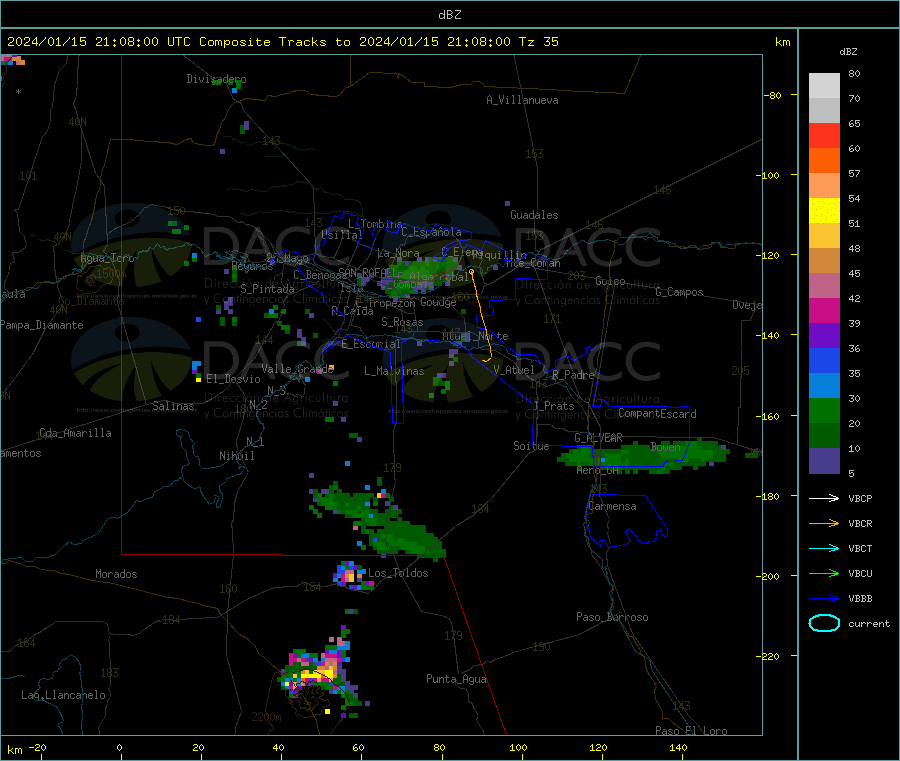Click the green echo band over Bowen

pos(644,456)
